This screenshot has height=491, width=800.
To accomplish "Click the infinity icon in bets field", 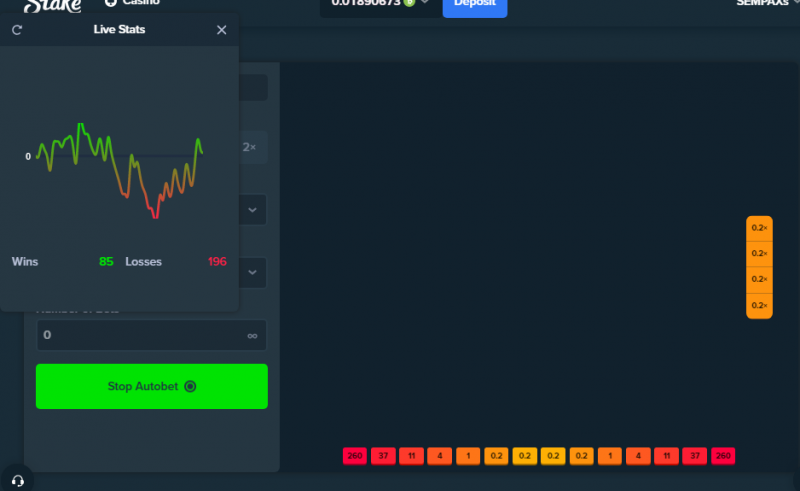I will pyautogui.click(x=252, y=335).
